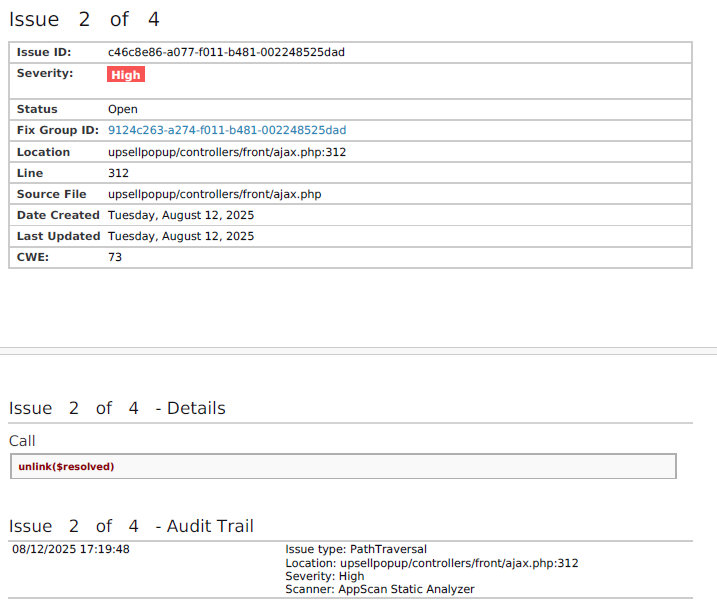Click 'Issue type: PathTraversal' audit line

click(356, 549)
